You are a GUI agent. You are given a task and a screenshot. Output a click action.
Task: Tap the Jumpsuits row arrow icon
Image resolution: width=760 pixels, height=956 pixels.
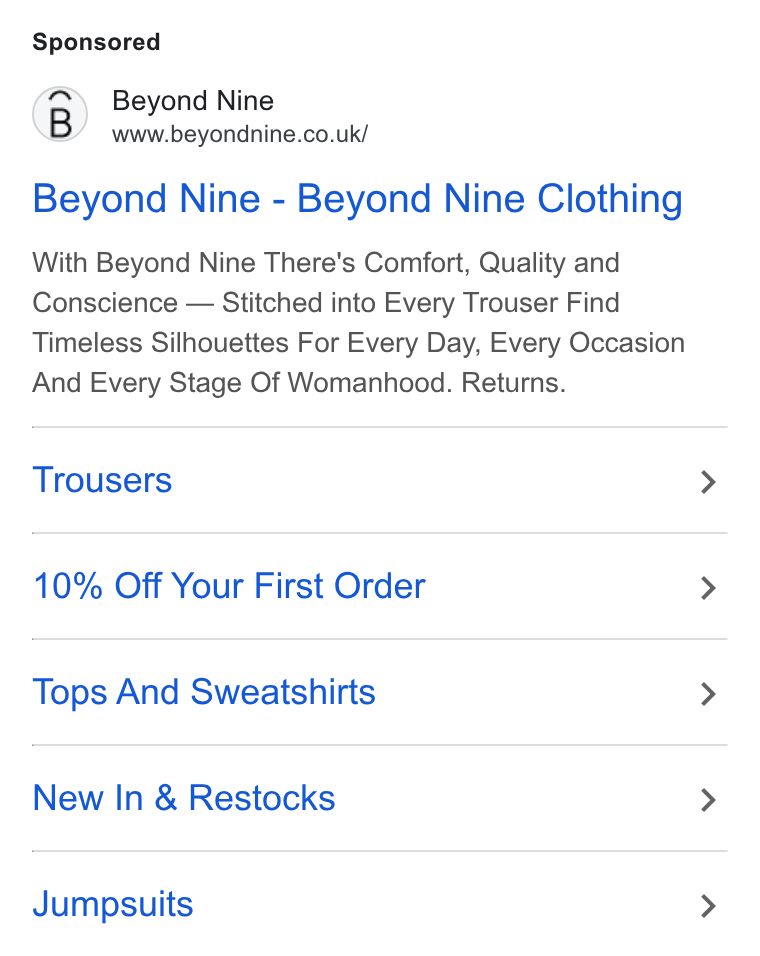coord(708,906)
